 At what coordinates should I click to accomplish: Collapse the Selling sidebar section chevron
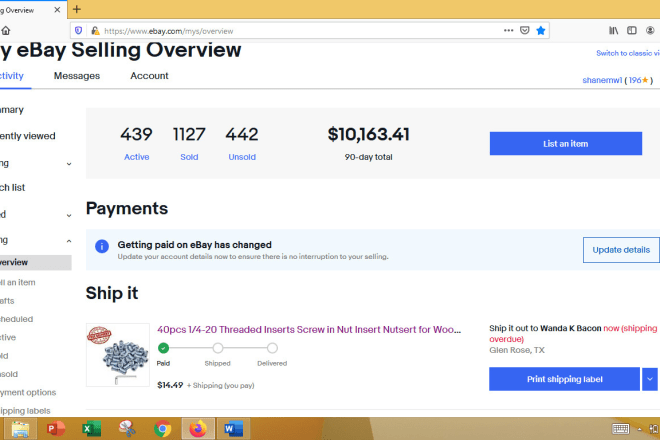click(x=69, y=241)
